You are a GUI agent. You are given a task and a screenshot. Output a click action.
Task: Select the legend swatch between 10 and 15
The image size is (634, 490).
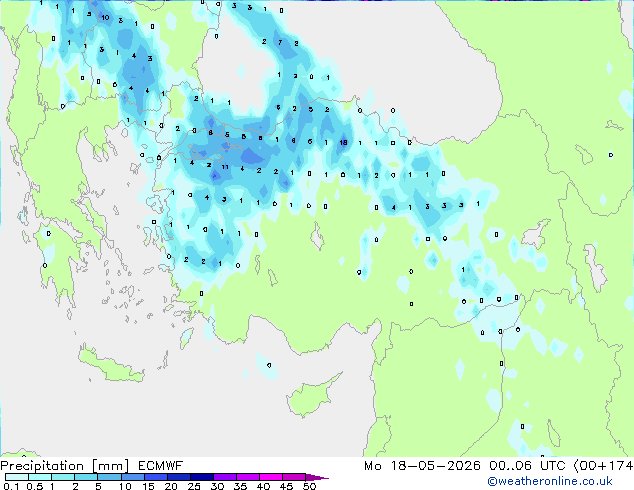133,477
